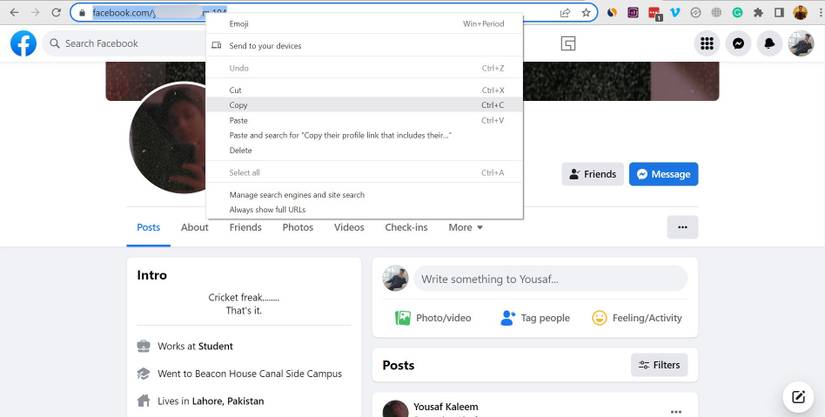Click the browser address bar URL
Viewport: 825px width, 417px height.
click(160, 13)
